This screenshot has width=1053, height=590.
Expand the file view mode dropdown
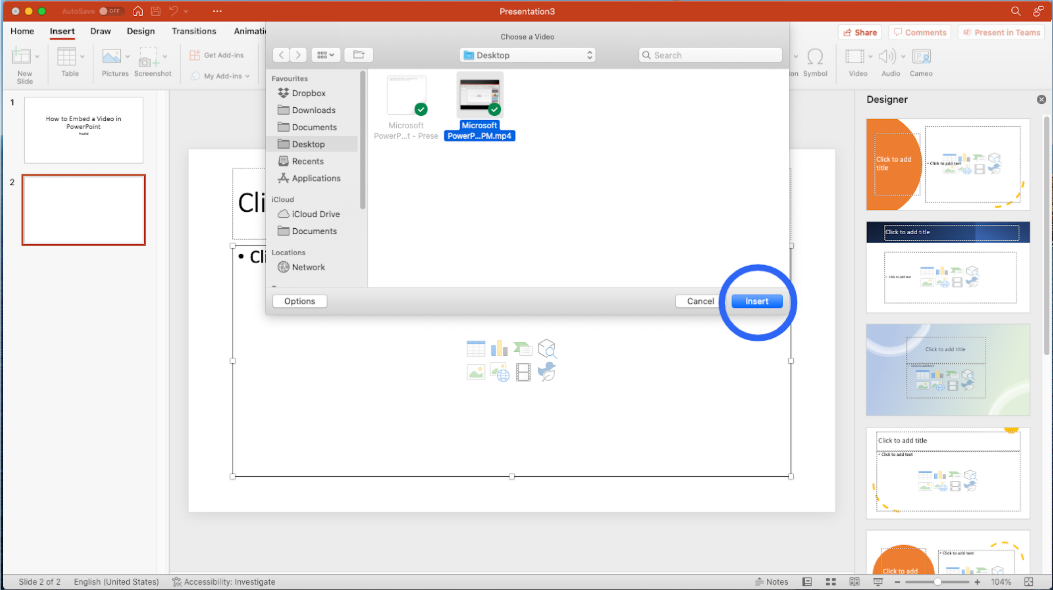[x=325, y=55]
